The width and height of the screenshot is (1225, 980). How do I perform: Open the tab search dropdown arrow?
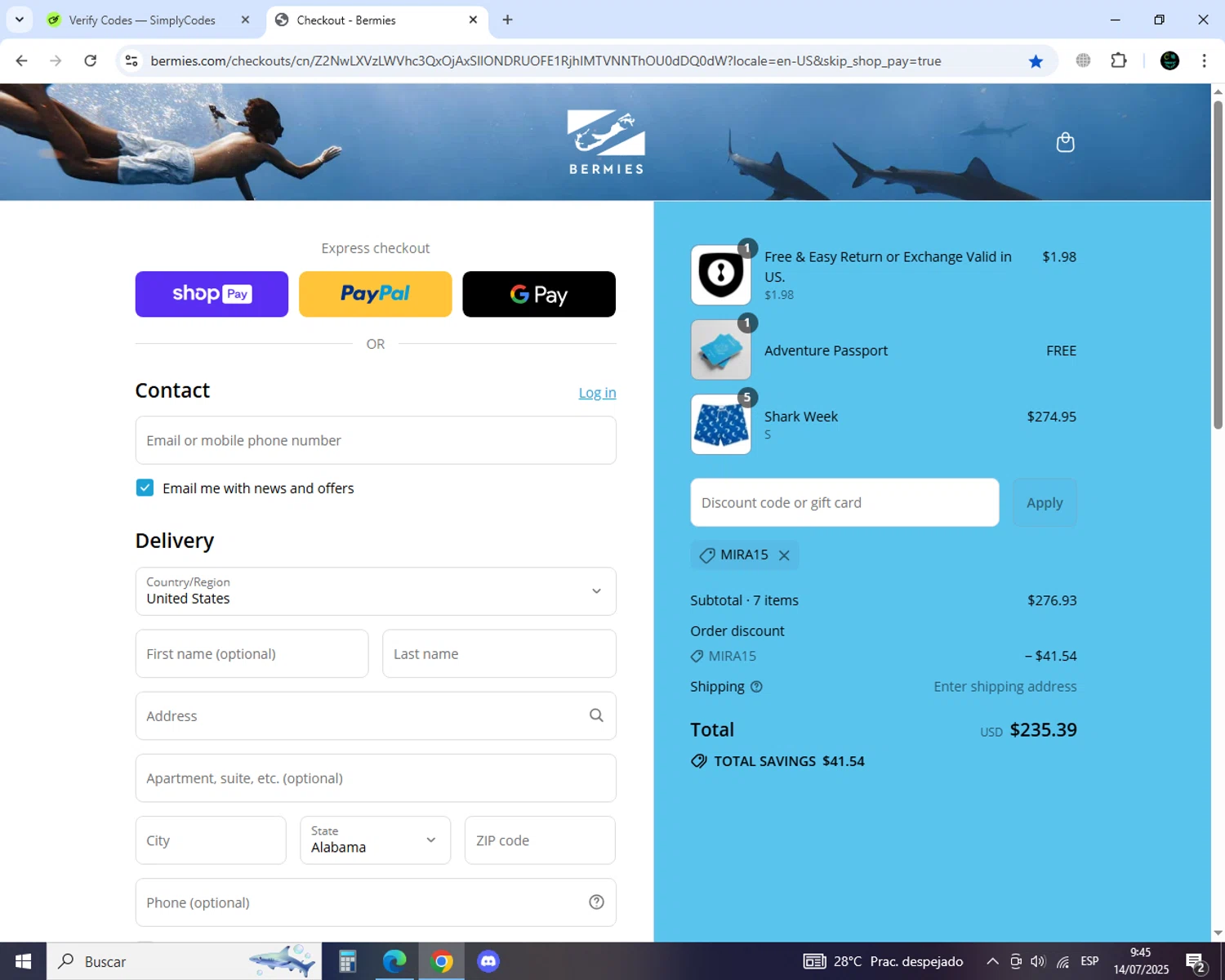[x=19, y=20]
